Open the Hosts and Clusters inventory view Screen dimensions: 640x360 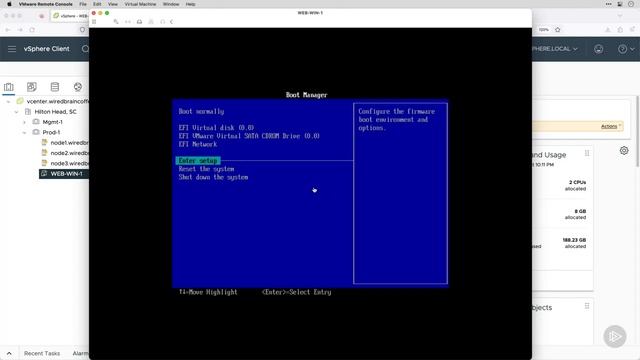point(9,87)
